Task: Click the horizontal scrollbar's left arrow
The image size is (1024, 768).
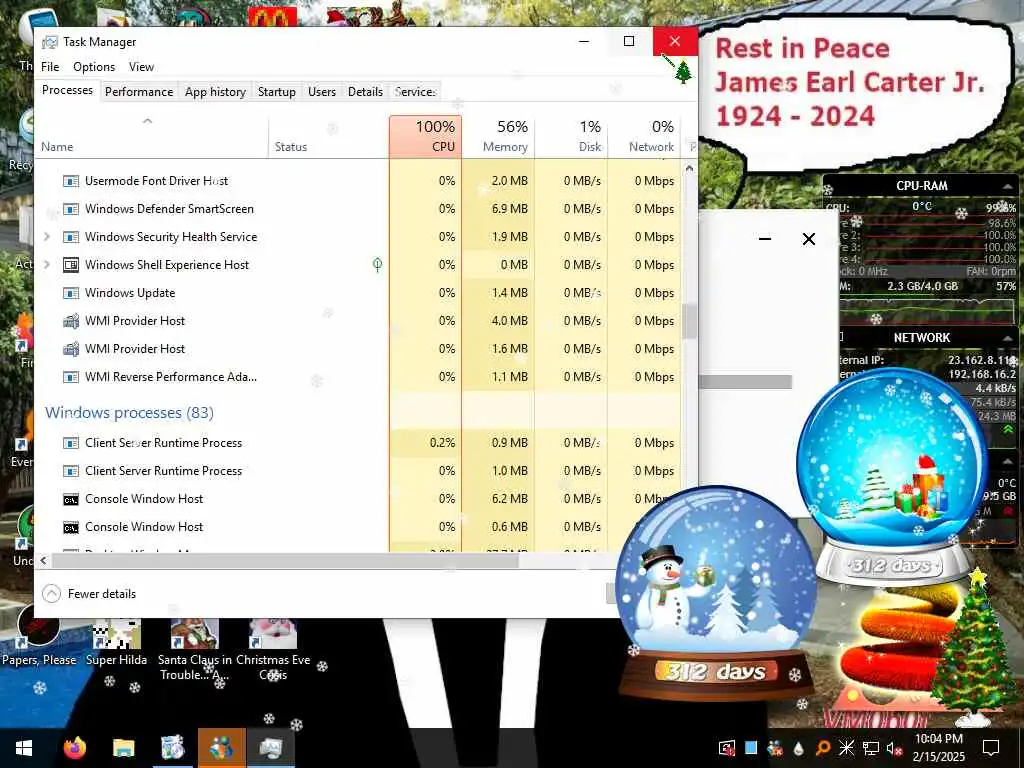Action: [44, 560]
